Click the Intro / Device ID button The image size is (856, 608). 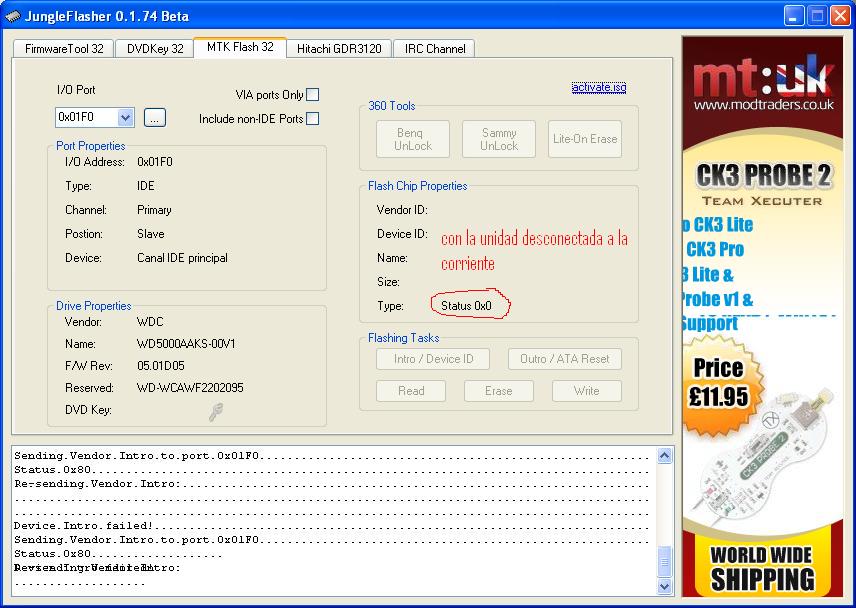433,359
